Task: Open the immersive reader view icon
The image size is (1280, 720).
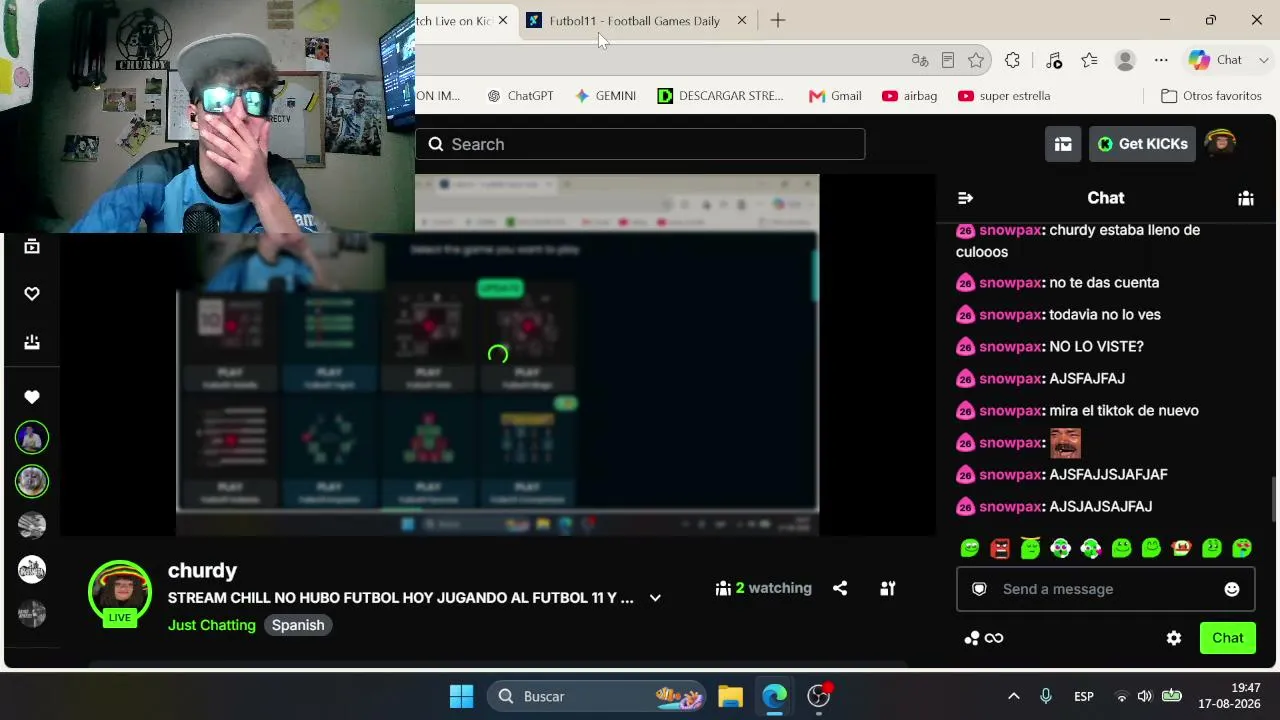Action: tap(948, 60)
